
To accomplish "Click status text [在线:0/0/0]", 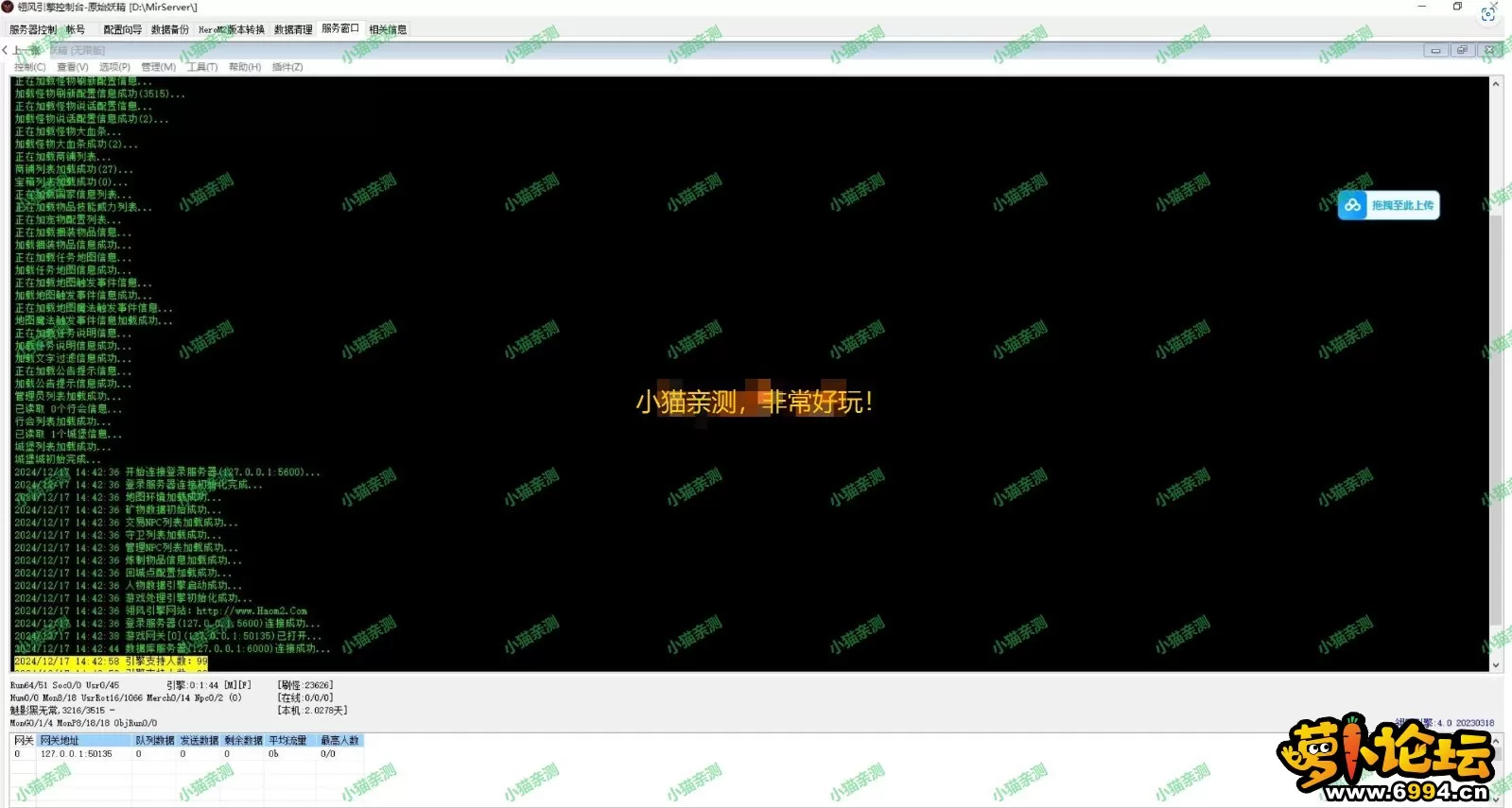I will [304, 697].
